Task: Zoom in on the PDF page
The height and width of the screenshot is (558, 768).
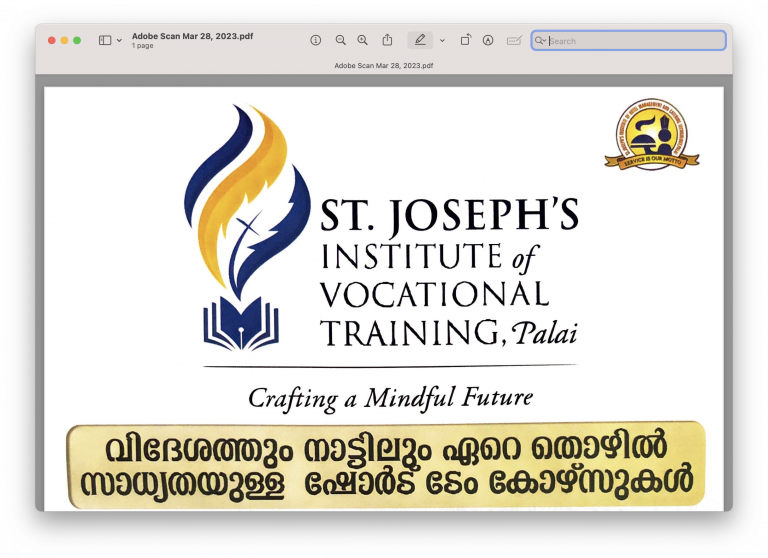Action: [362, 40]
